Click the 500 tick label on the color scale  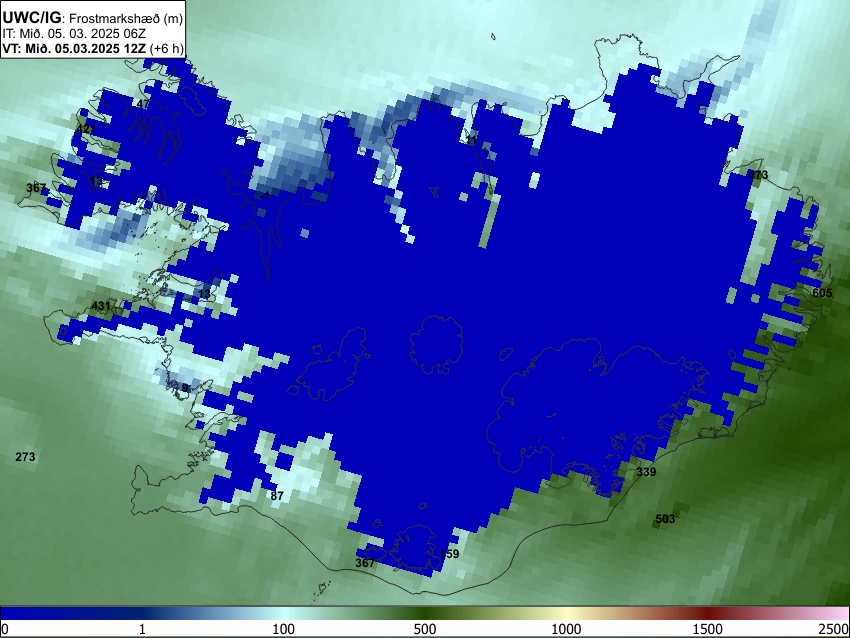[425, 629]
